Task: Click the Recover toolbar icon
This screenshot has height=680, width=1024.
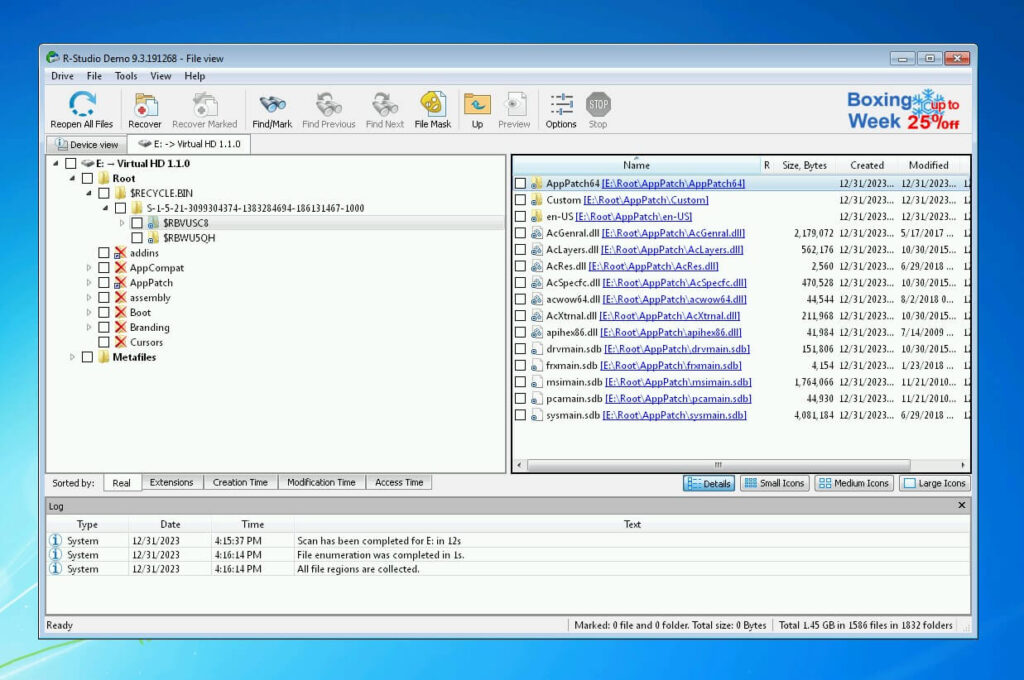Action: pos(144,108)
